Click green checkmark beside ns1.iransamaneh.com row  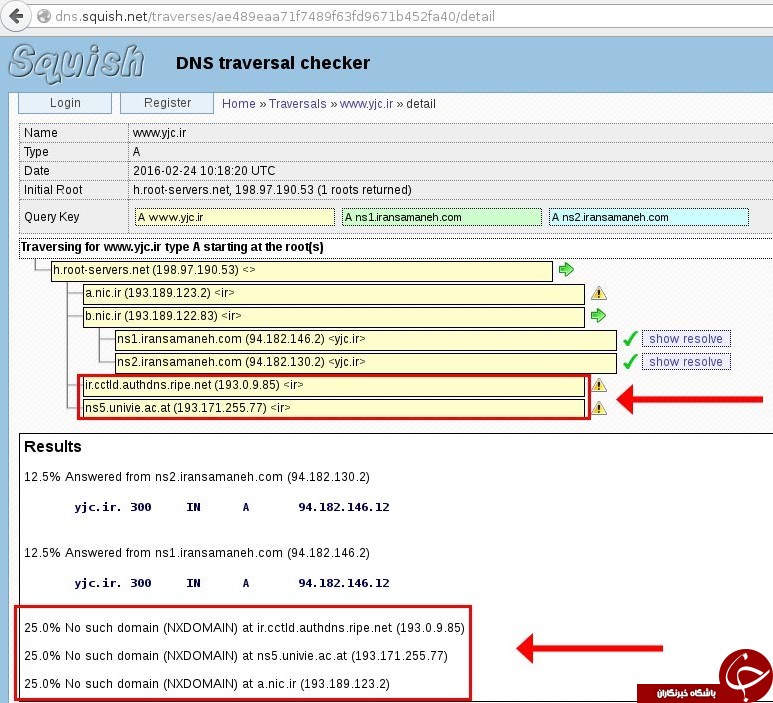click(x=630, y=339)
